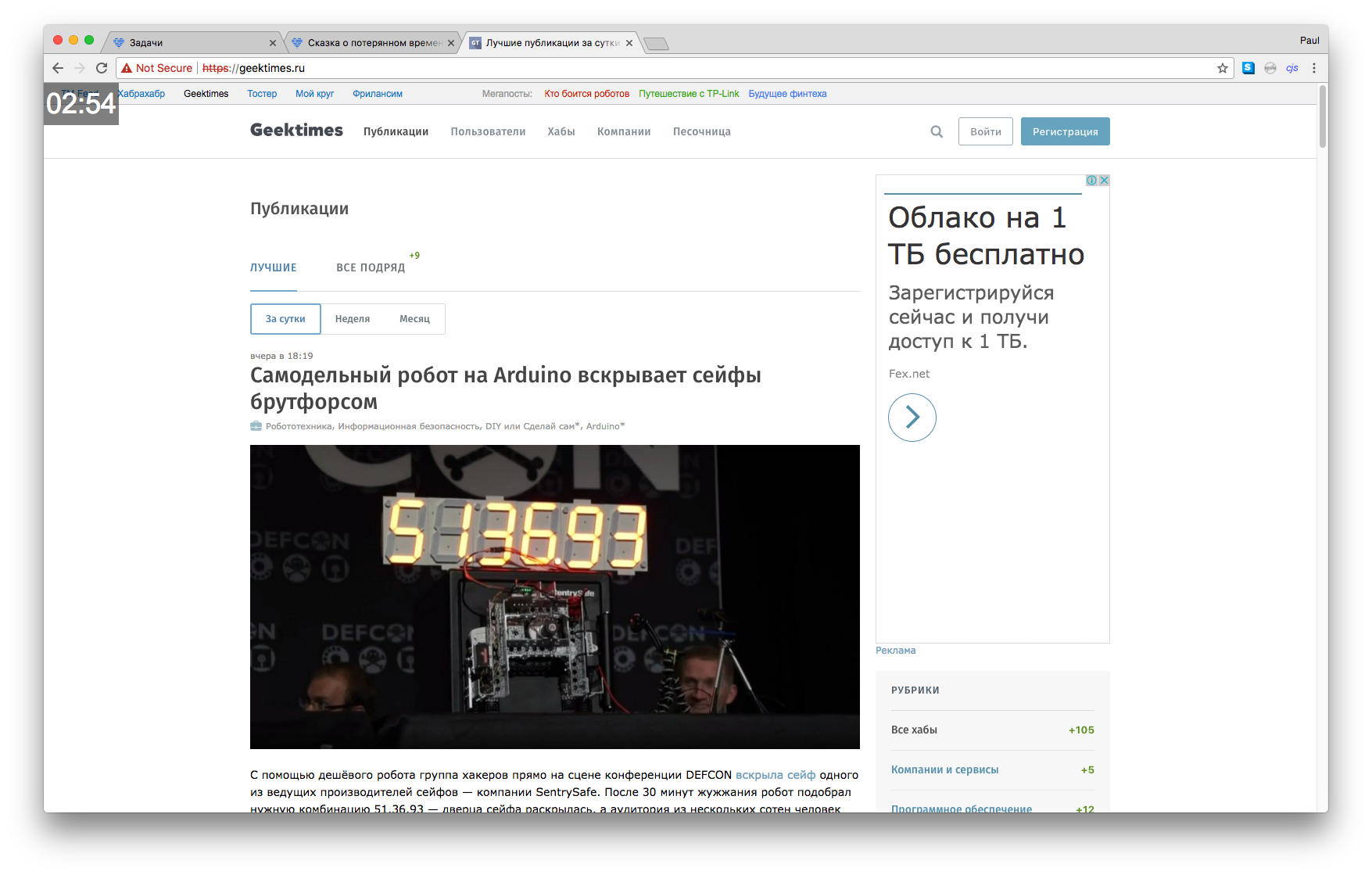Open the Пользователи menu item
The width and height of the screenshot is (1372, 875).
[x=488, y=131]
